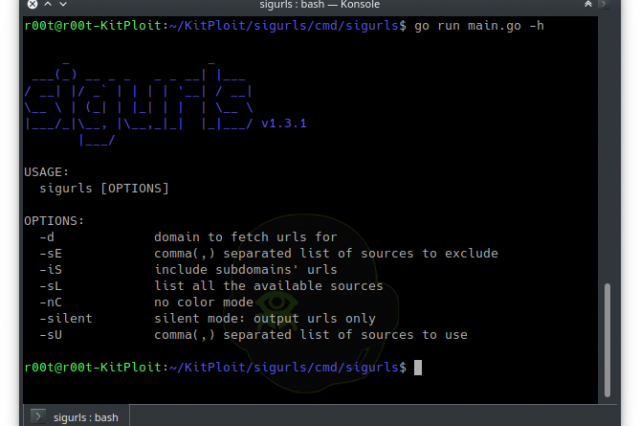This screenshot has height=426, width=640.
Task: Click the top prompt 'r00t@r00t-KitPloit'
Action: 93,26
